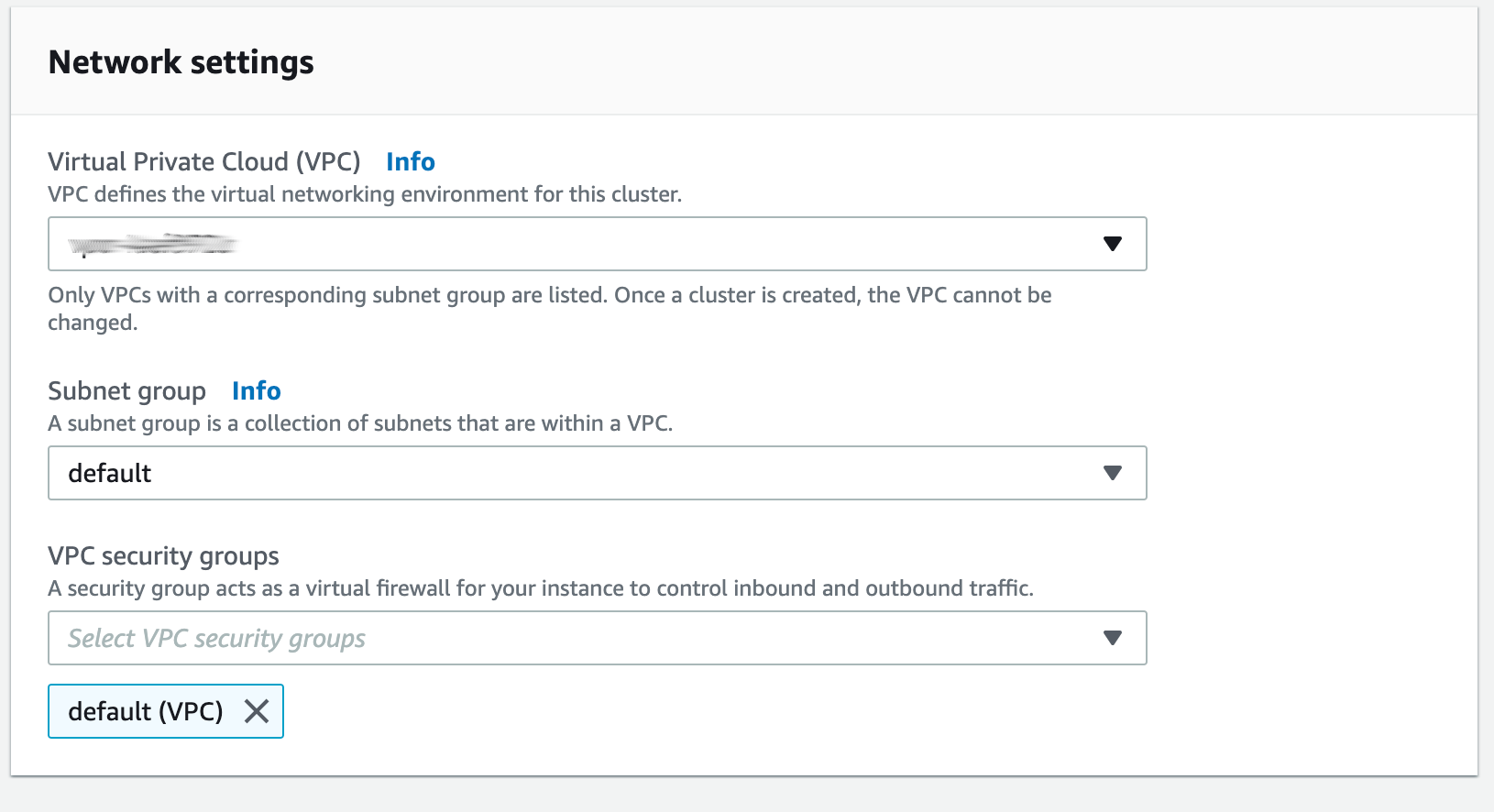Screen dimensions: 1494x812
Task: Click the 'A subnet group is a collection' description
Action: pos(360,423)
